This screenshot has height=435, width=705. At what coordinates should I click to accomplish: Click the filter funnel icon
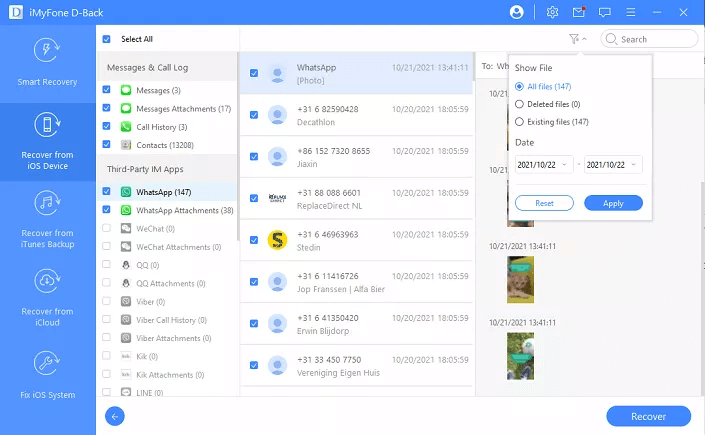tap(574, 39)
